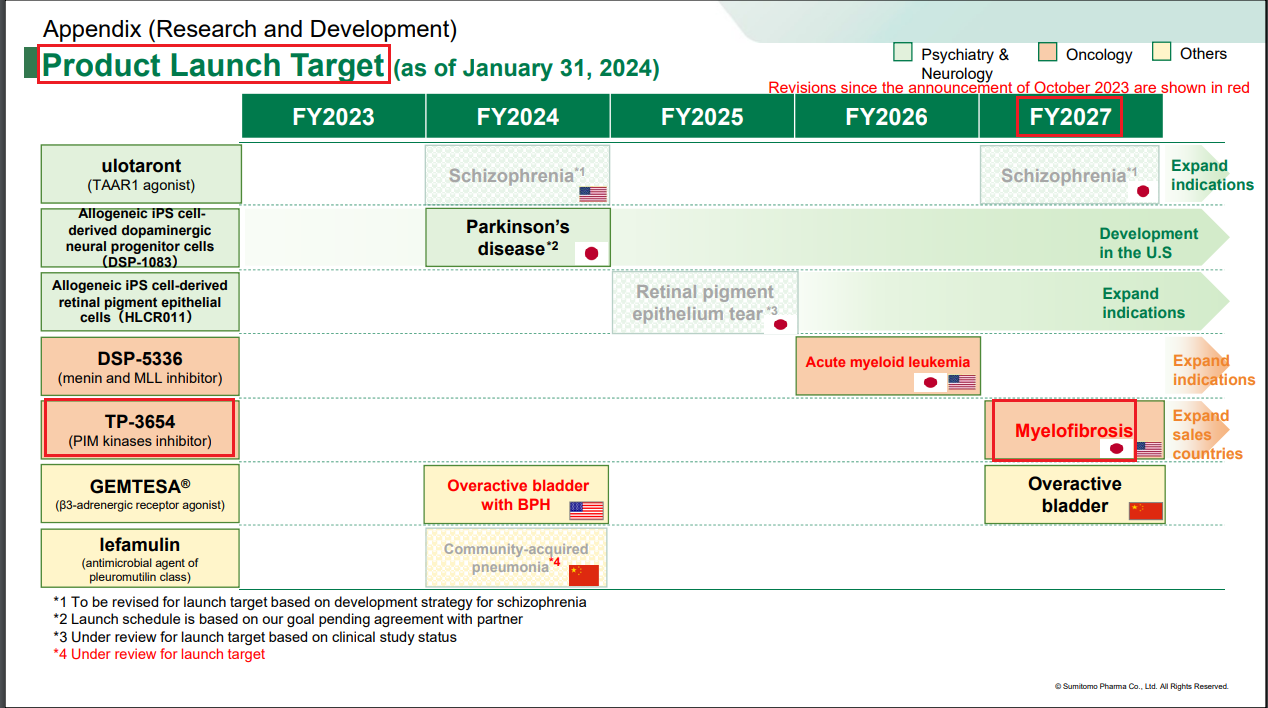Click the Oncology legend label
Viewport: 1268px width, 708px height.
coord(1099,55)
